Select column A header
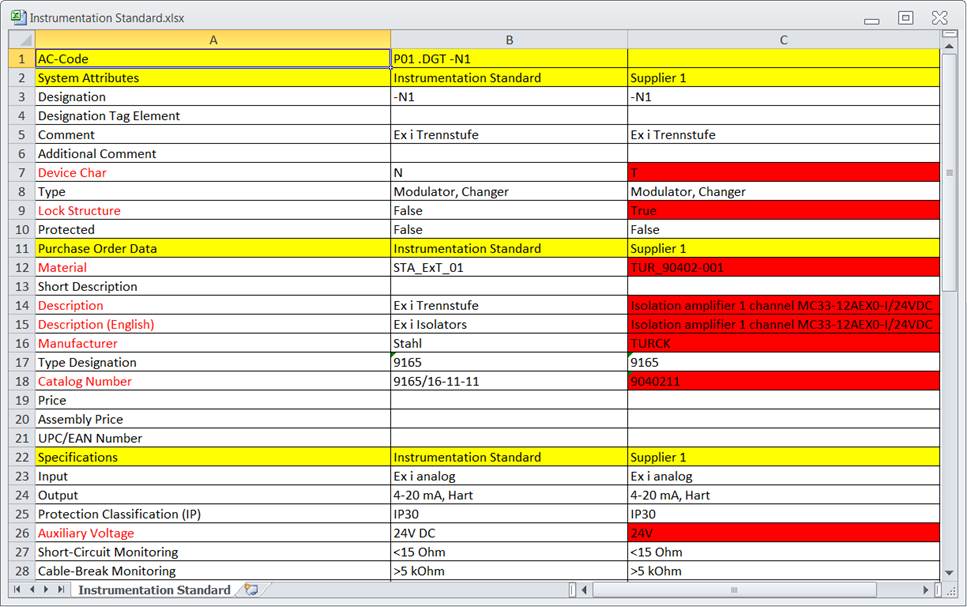Viewport: 967px width, 607px height. [x=213, y=40]
